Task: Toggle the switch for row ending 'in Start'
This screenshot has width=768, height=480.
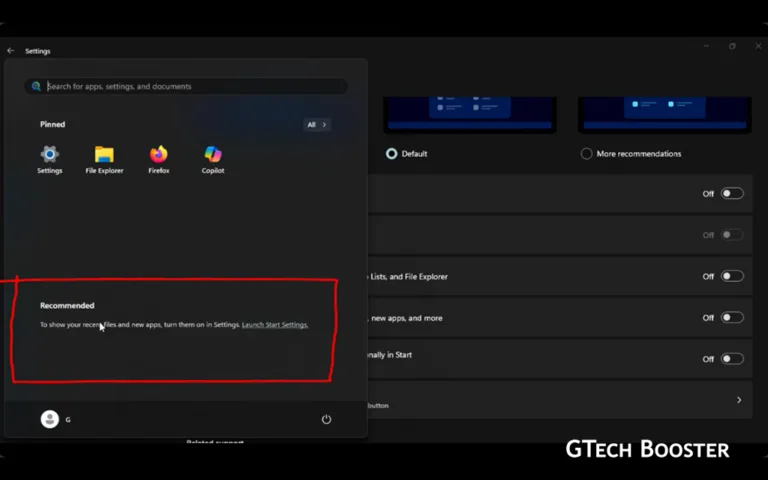Action: click(732, 359)
